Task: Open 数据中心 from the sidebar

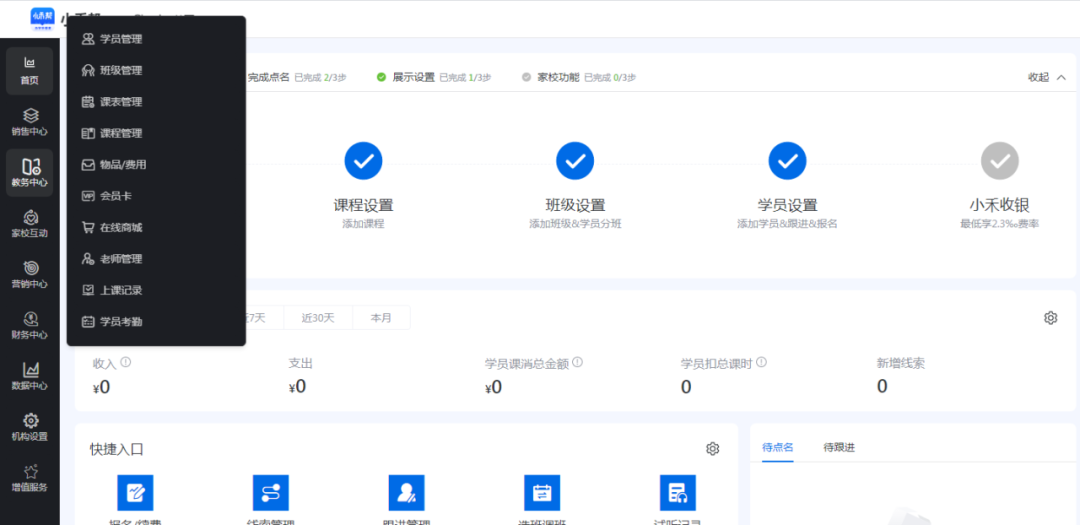Action: 29,376
